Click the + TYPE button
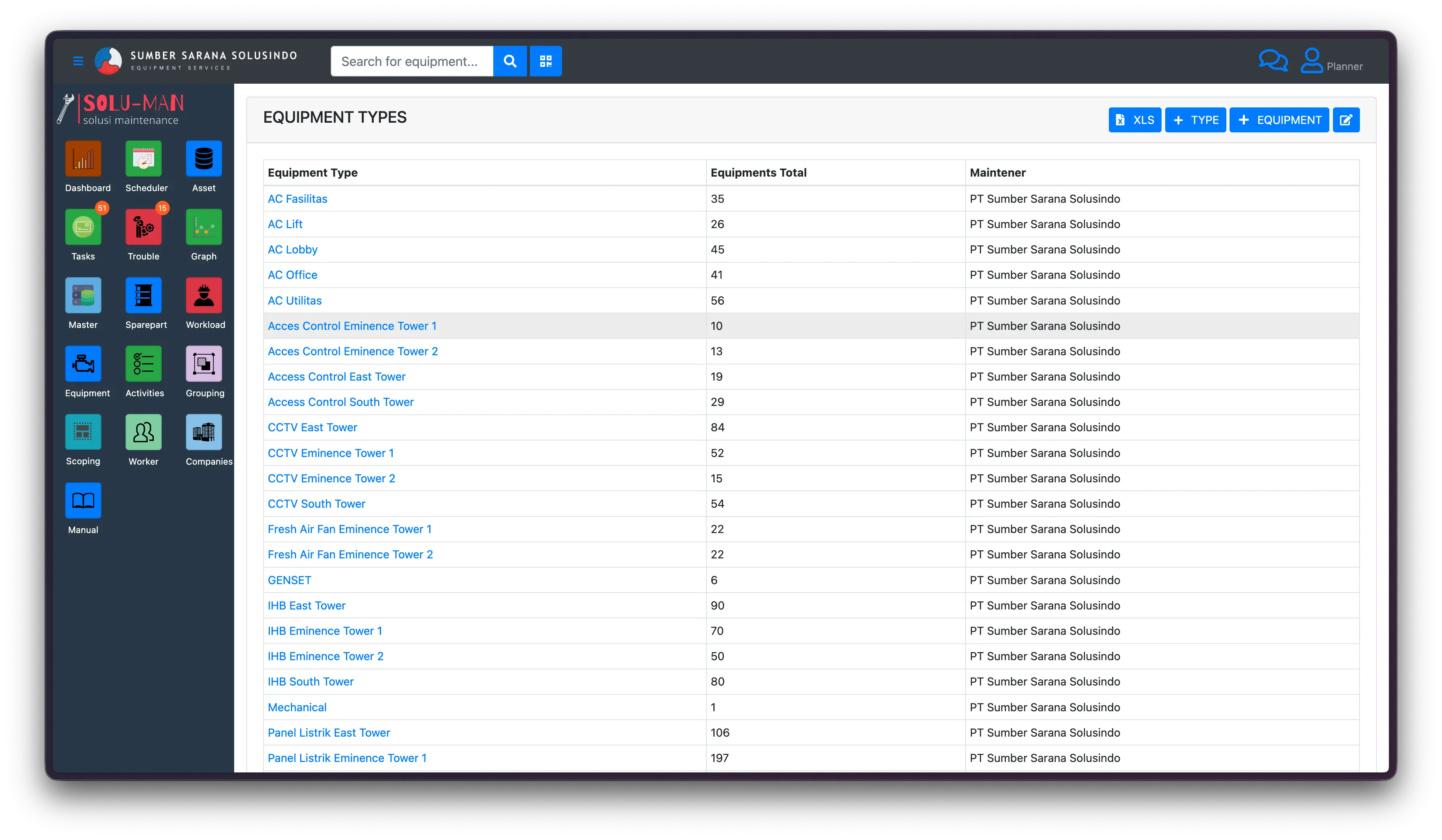Image resolution: width=1442 pixels, height=840 pixels. (1195, 120)
